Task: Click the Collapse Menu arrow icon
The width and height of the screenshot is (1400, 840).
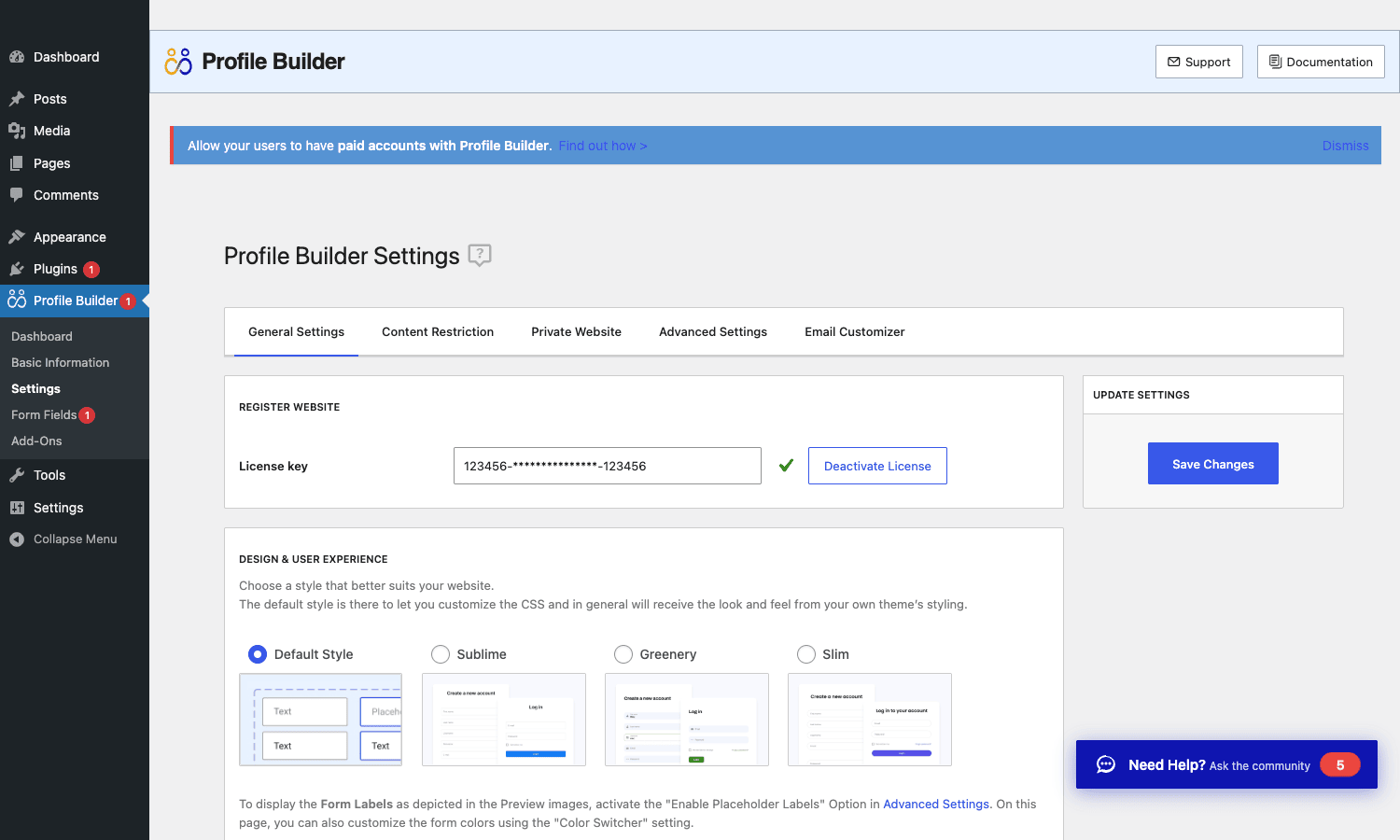Action: 17,539
